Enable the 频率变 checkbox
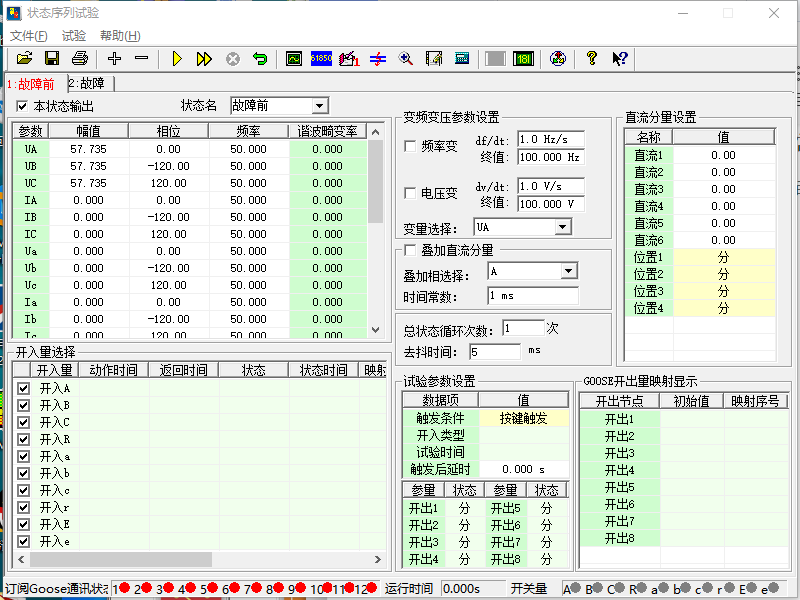Viewport: 800px width, 600px height. click(410, 147)
